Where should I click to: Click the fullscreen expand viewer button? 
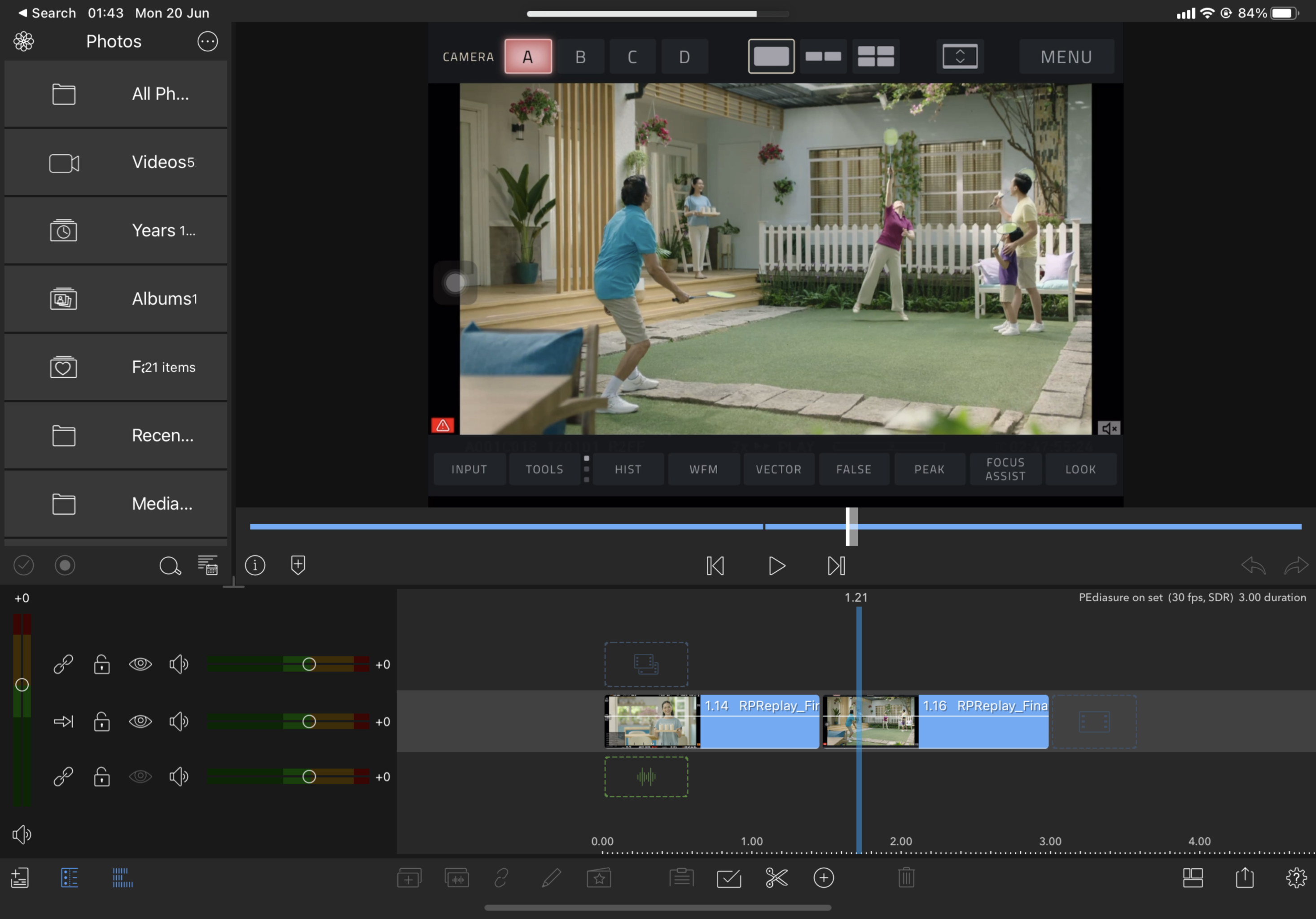pos(960,56)
